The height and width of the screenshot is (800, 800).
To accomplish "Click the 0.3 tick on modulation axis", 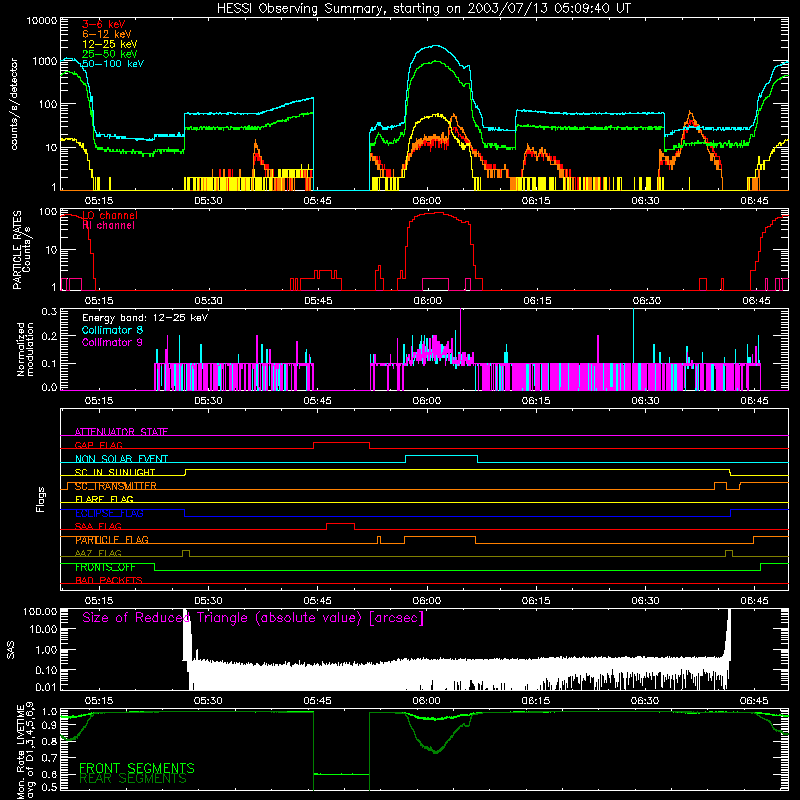I will 49,311.
